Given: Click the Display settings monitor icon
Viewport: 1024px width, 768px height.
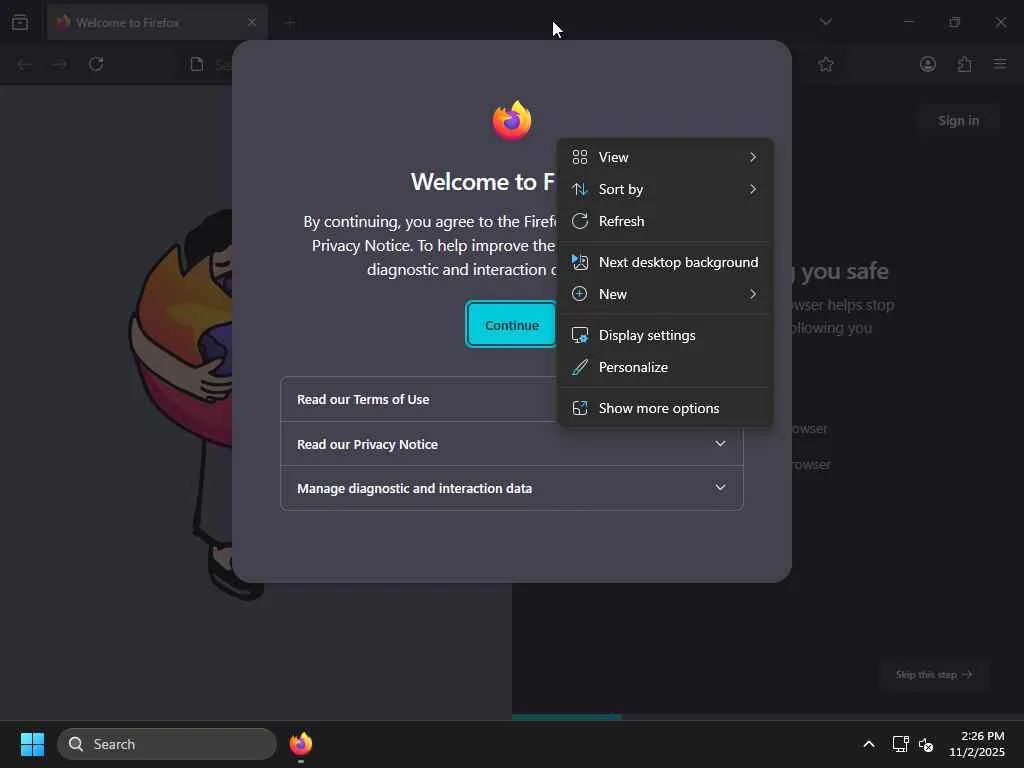Looking at the screenshot, I should coord(580,336).
